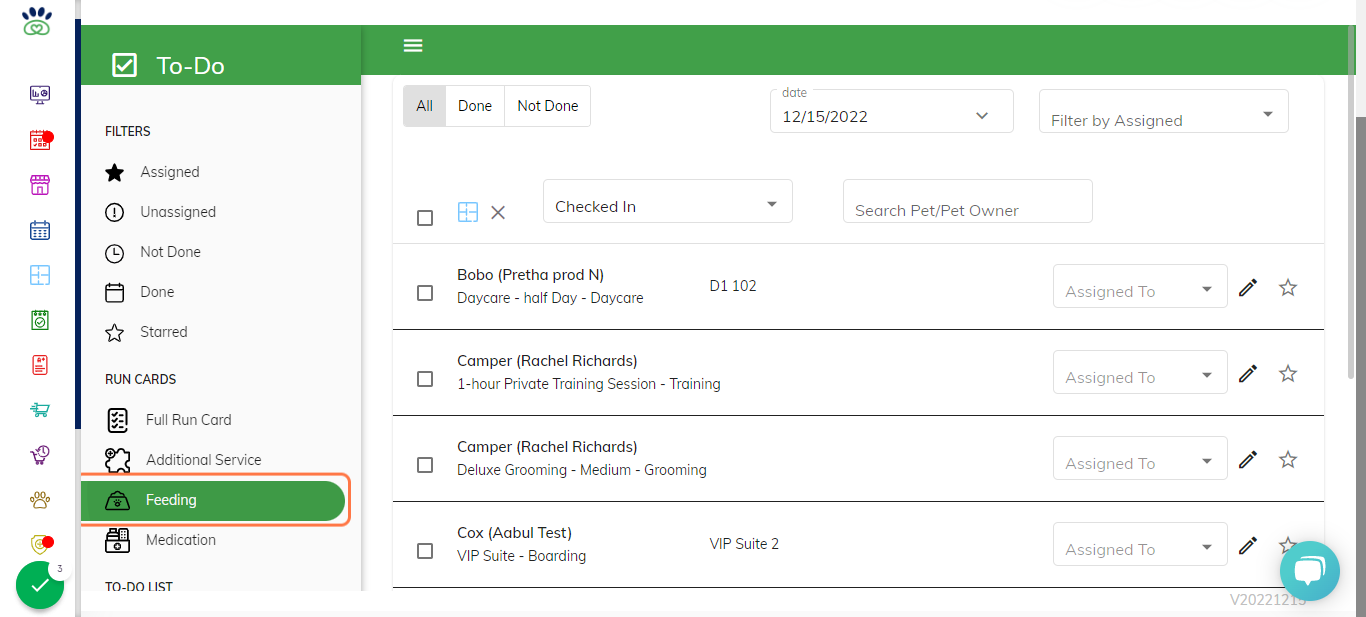Open Assigned To dropdown for Camper Grooming
The width and height of the screenshot is (1366, 617).
[x=1140, y=458]
